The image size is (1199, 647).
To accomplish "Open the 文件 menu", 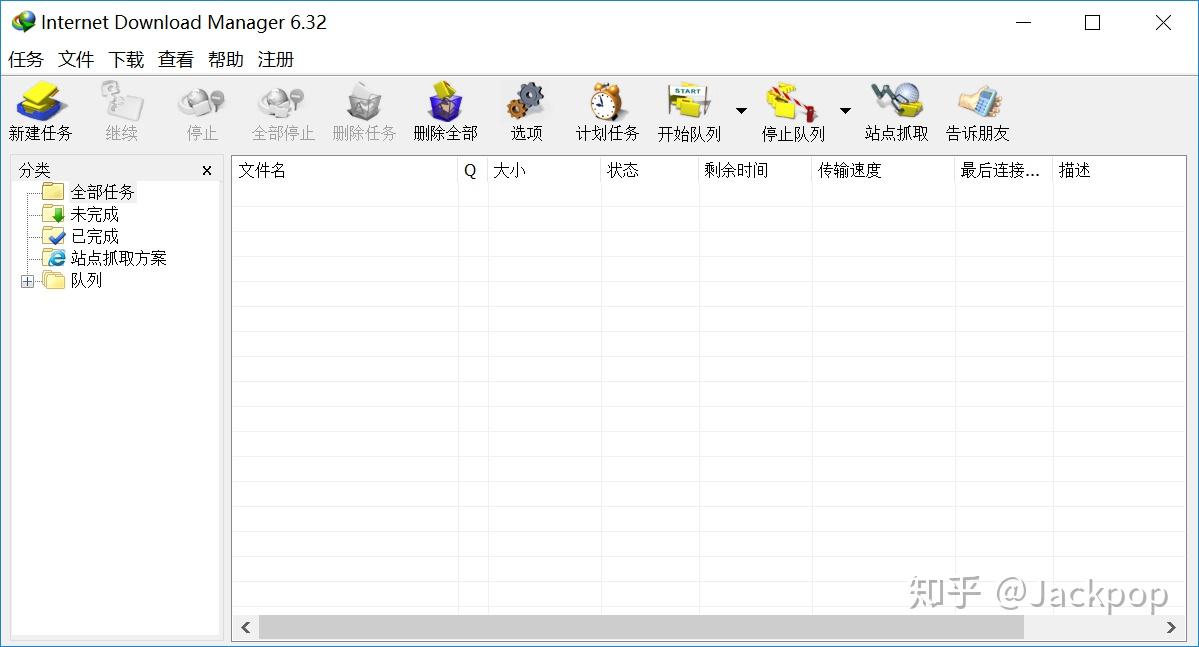I will (x=76, y=60).
